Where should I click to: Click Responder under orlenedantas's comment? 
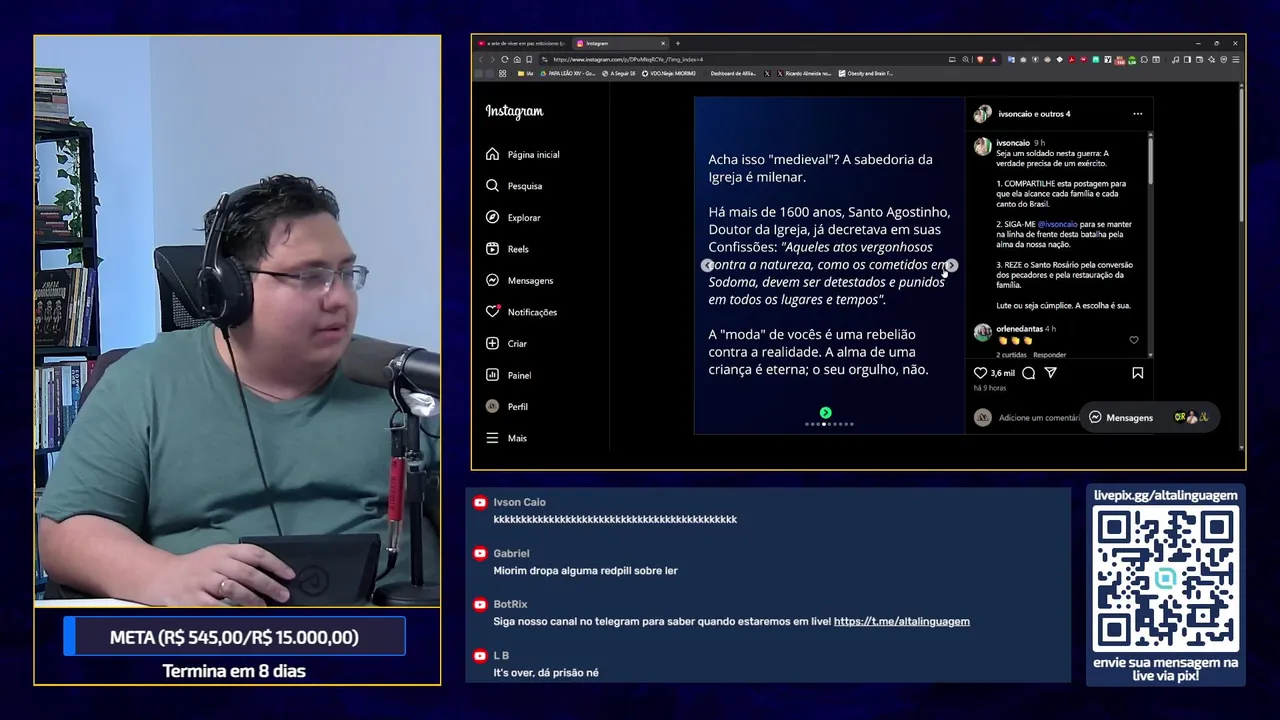pos(1049,355)
